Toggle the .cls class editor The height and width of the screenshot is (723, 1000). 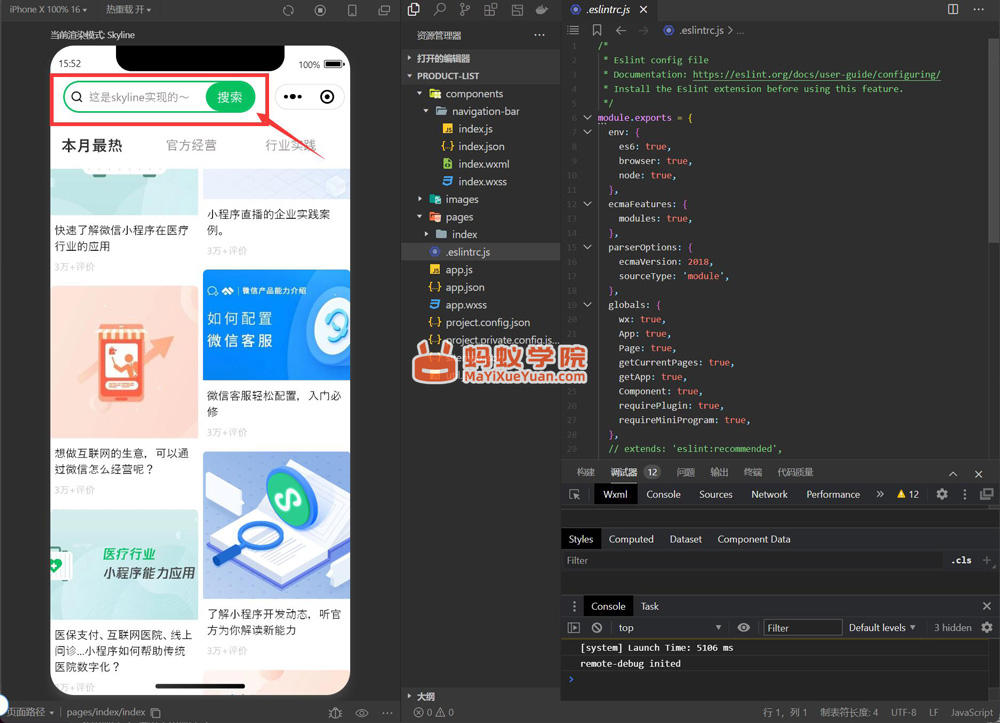coord(962,560)
